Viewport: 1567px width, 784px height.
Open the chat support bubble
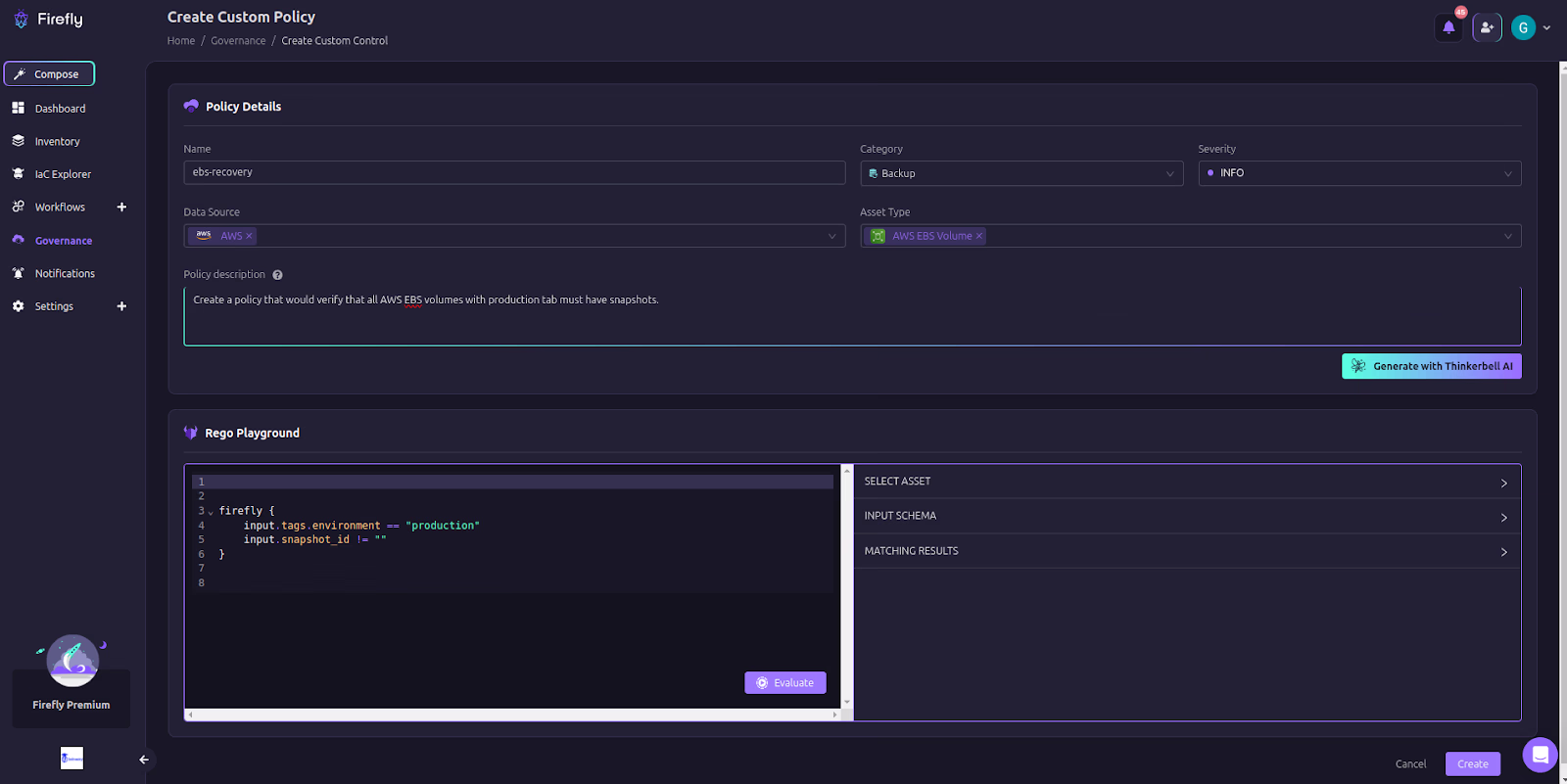[1540, 755]
